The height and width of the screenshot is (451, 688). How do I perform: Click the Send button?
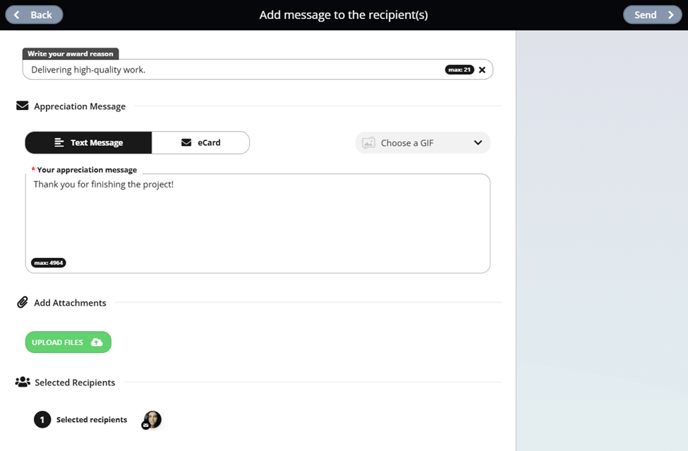(x=652, y=15)
